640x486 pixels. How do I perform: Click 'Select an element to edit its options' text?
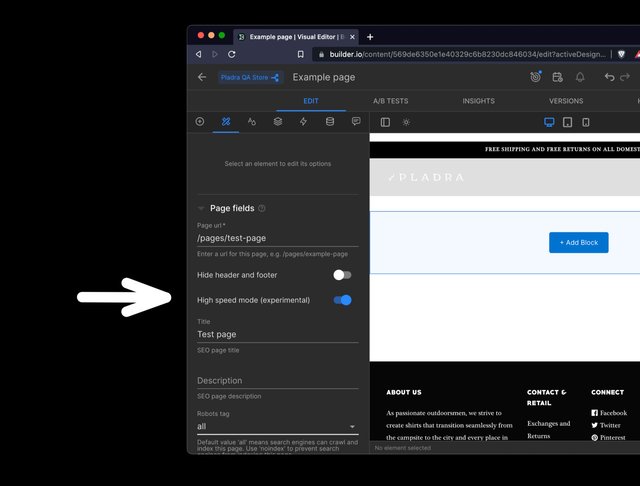(278, 164)
